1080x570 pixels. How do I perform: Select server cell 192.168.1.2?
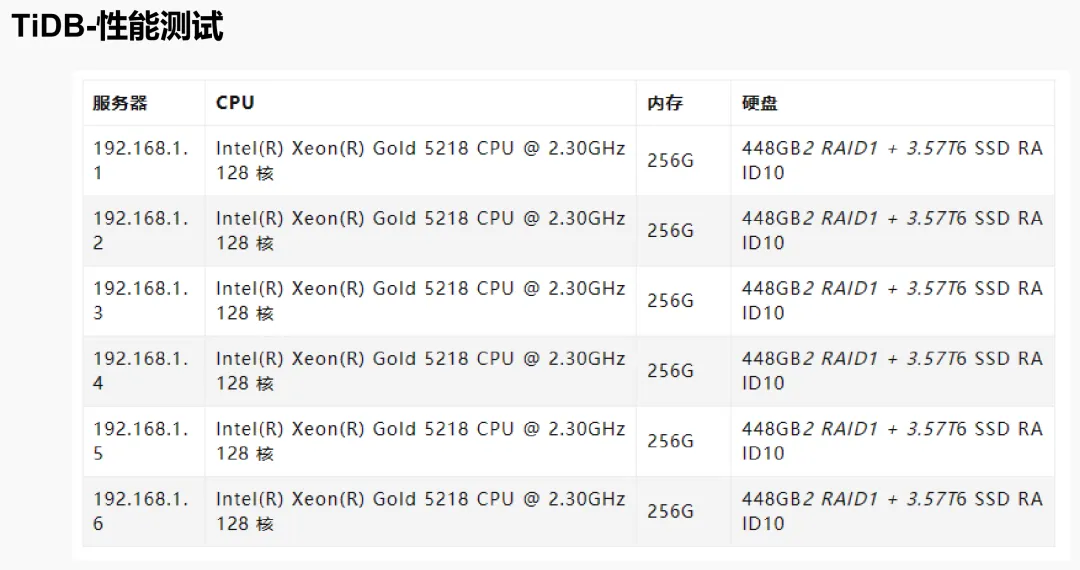click(144, 231)
